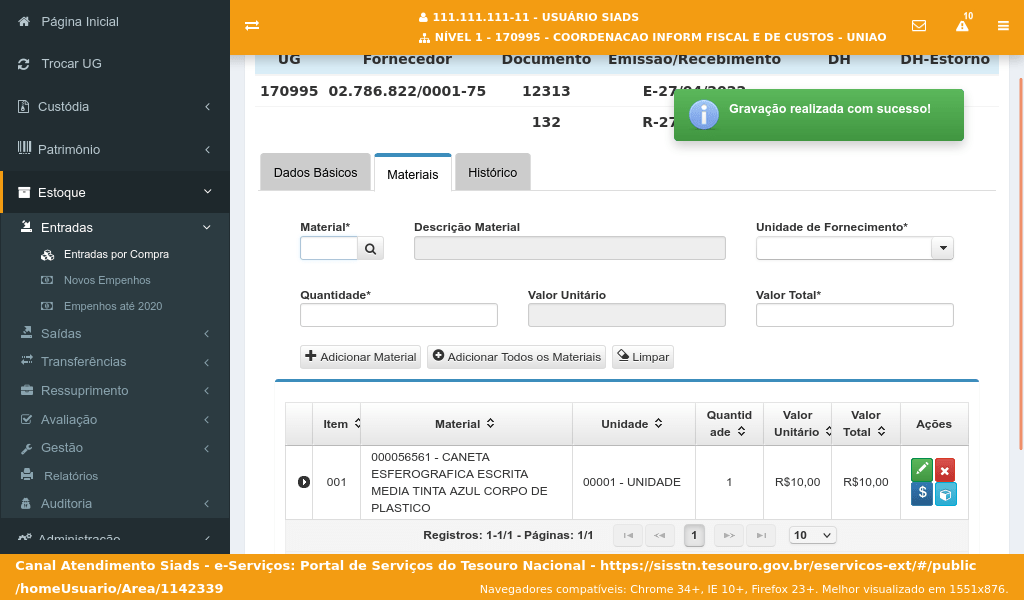The width and height of the screenshot is (1024, 600).
Task: Open messages via the envelope icon
Action: (919, 25)
